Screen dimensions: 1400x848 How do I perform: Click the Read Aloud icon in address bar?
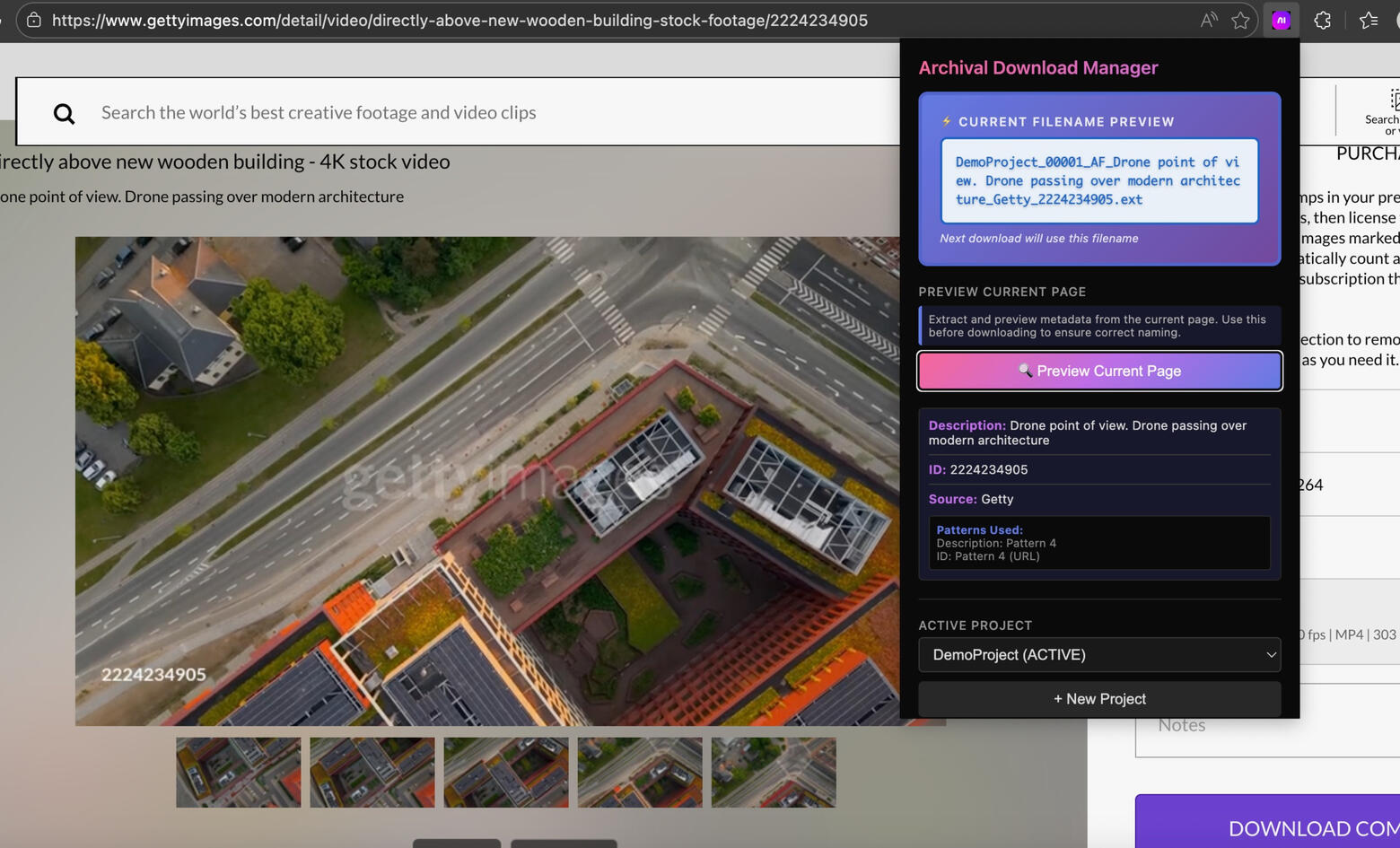1209,20
